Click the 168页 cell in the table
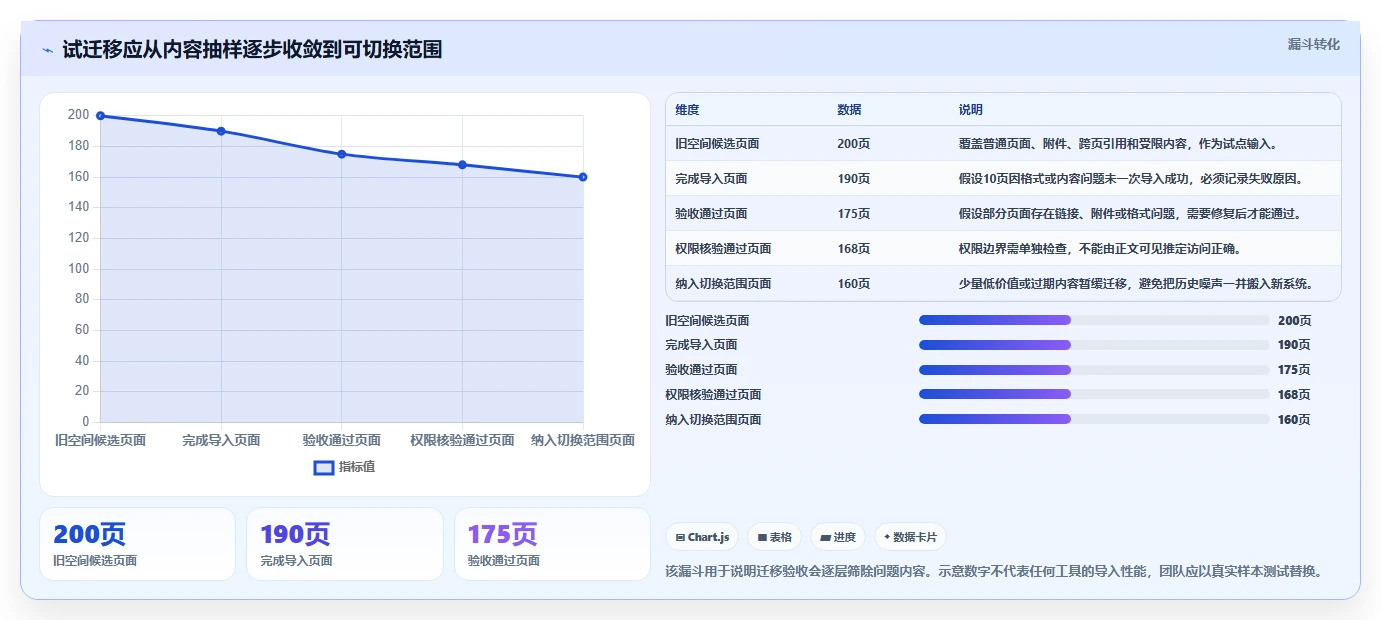Viewport: 1381px width, 620px height. [853, 249]
